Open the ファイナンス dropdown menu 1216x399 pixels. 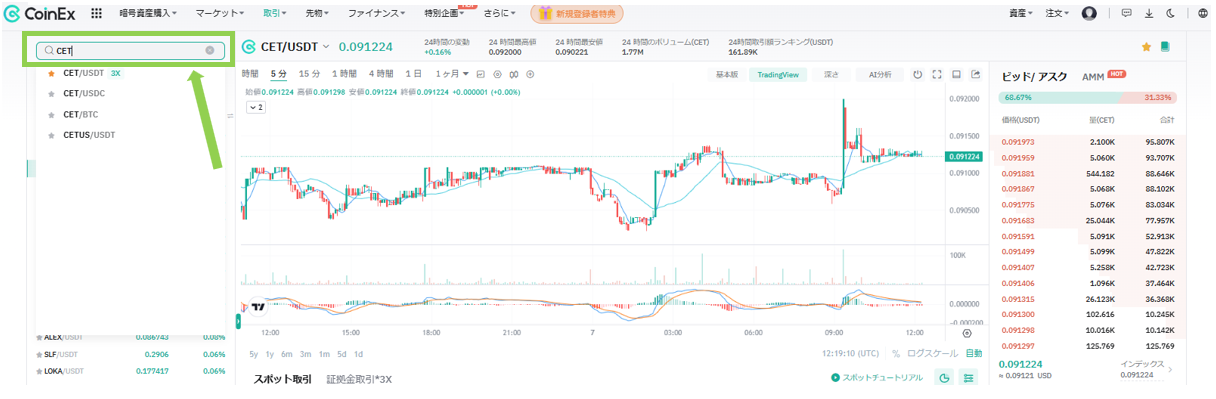pos(377,14)
